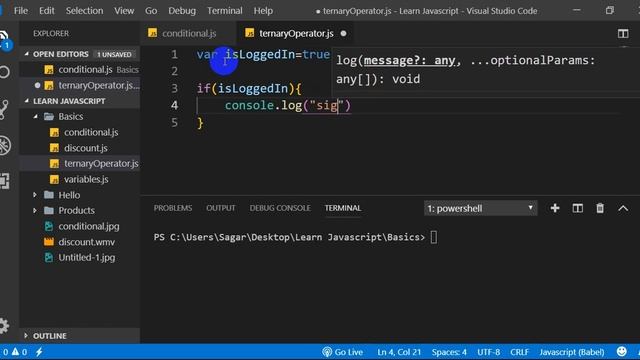Select the Terminal panel tab
The width and height of the screenshot is (640, 360).
342,208
